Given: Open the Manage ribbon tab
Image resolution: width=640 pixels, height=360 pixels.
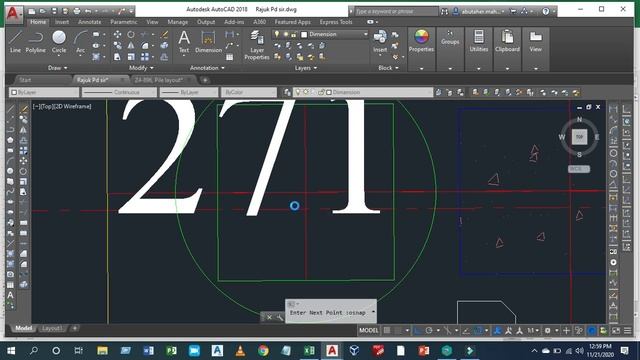Looking at the screenshot, I should coord(178,22).
